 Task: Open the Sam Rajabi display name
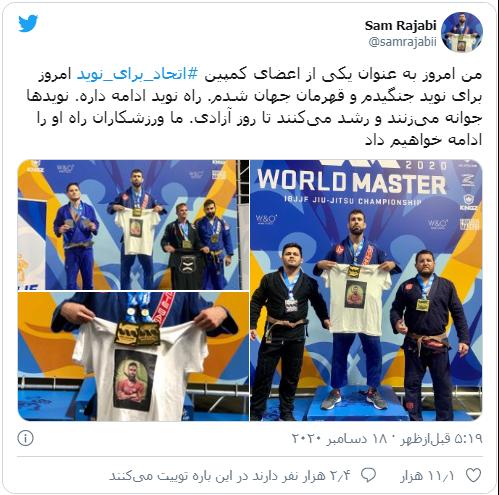[x=400, y=26]
